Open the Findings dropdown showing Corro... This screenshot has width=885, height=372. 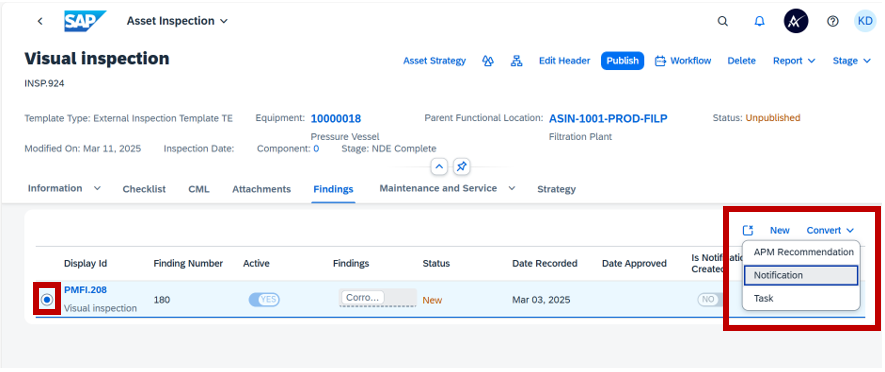tap(378, 297)
